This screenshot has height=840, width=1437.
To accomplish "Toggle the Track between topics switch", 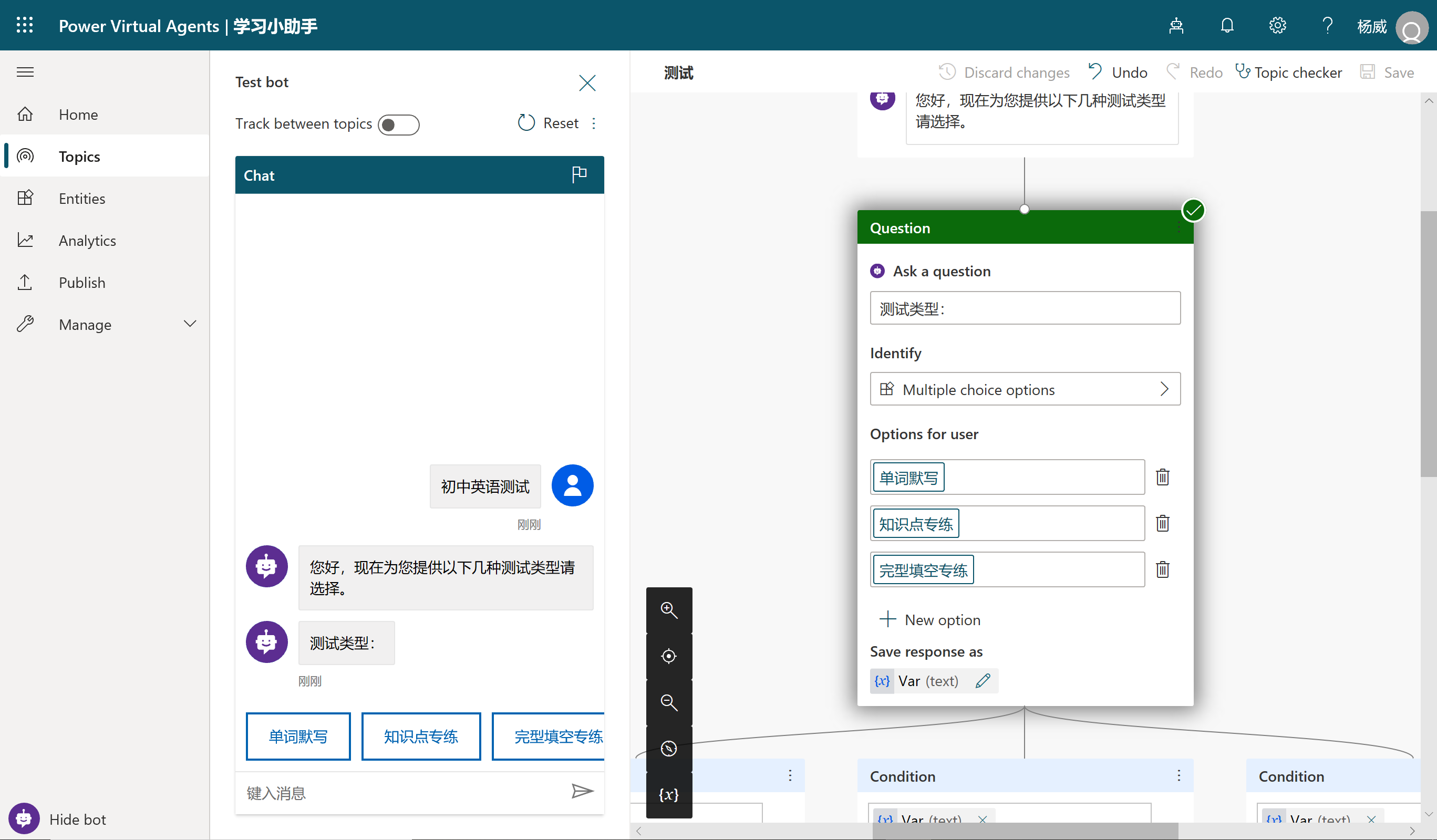I will [x=398, y=125].
